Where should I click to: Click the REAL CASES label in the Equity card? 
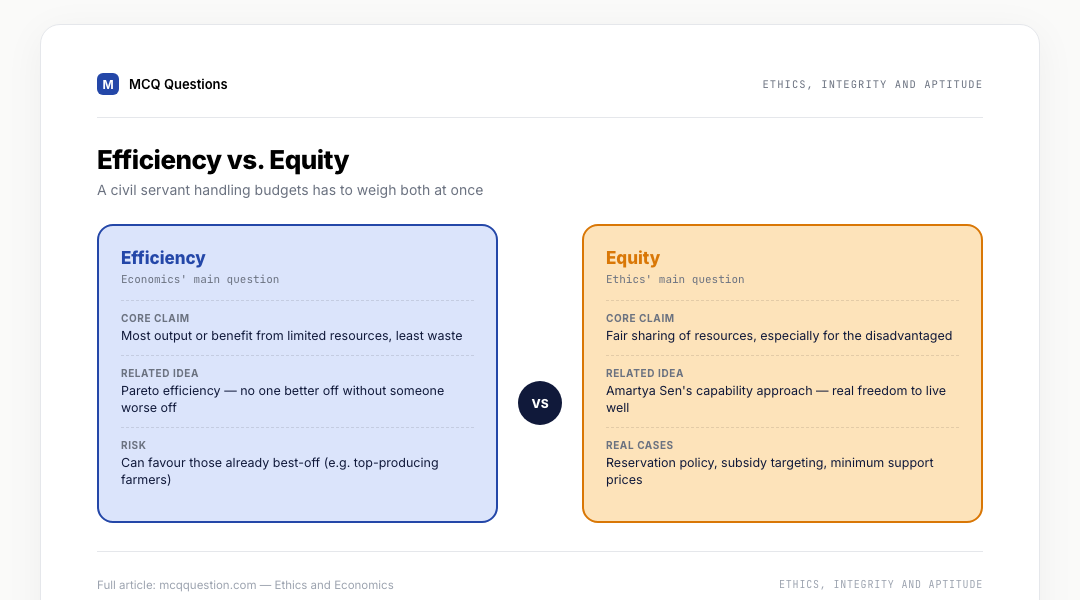pyautogui.click(x=639, y=445)
